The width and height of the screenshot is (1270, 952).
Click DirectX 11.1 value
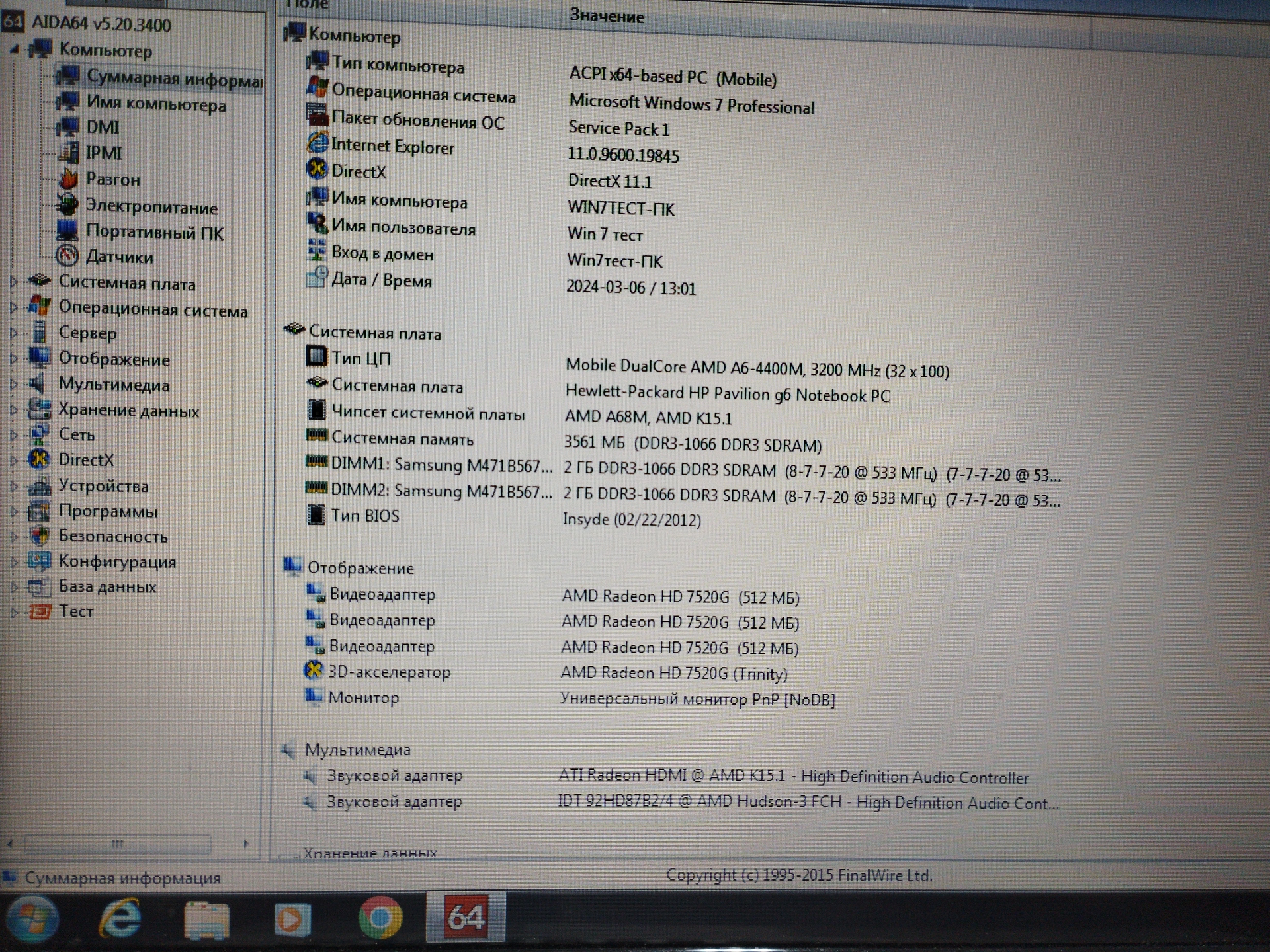click(610, 181)
